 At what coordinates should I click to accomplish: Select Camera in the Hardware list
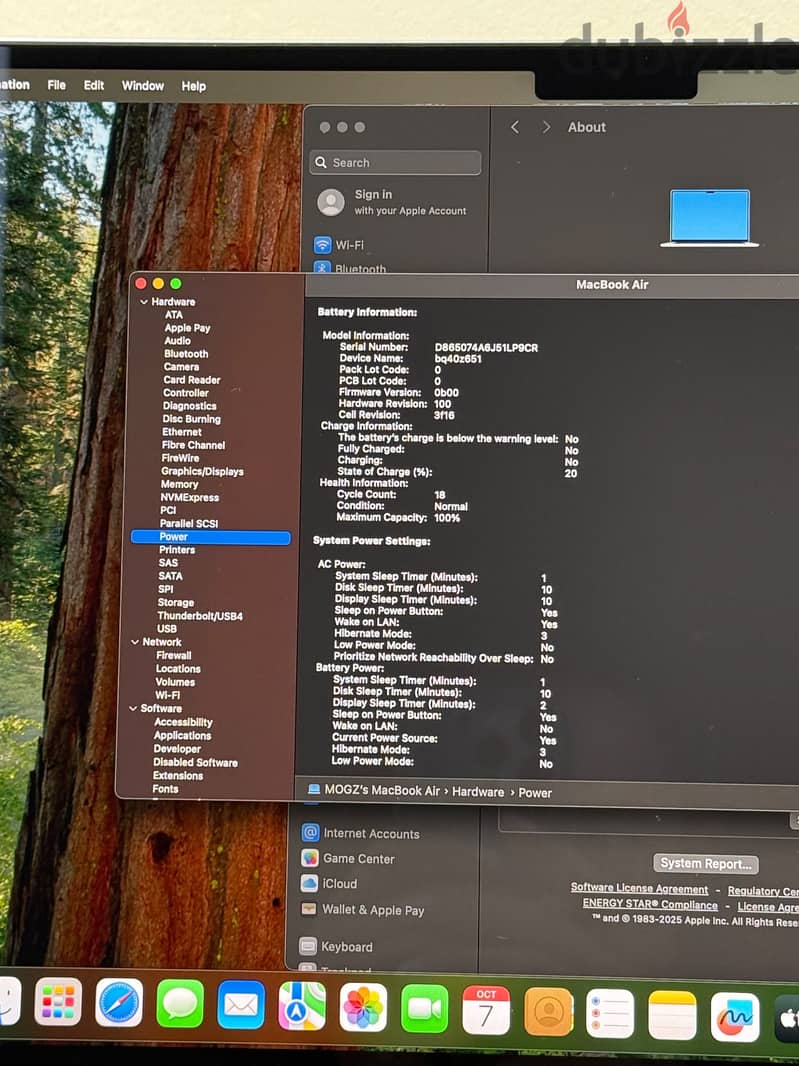(181, 367)
